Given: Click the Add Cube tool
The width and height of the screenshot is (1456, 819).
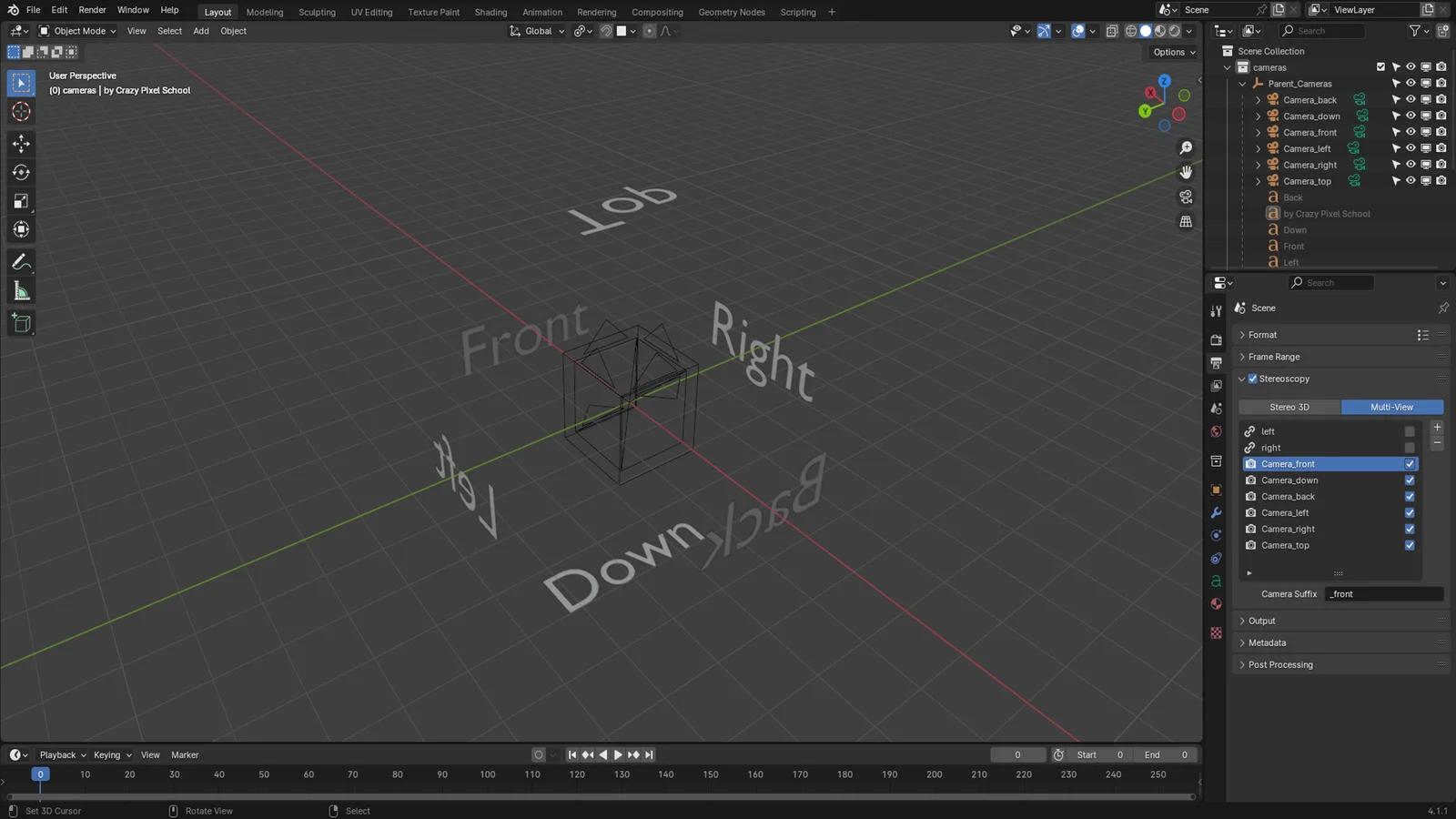Looking at the screenshot, I should tap(21, 323).
